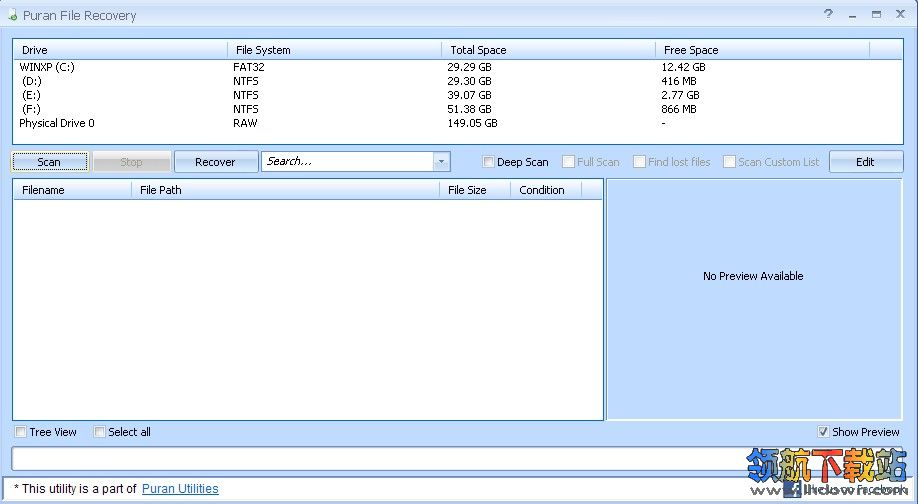Sort by the Total Space column header
918x504 pixels.
pos(549,50)
